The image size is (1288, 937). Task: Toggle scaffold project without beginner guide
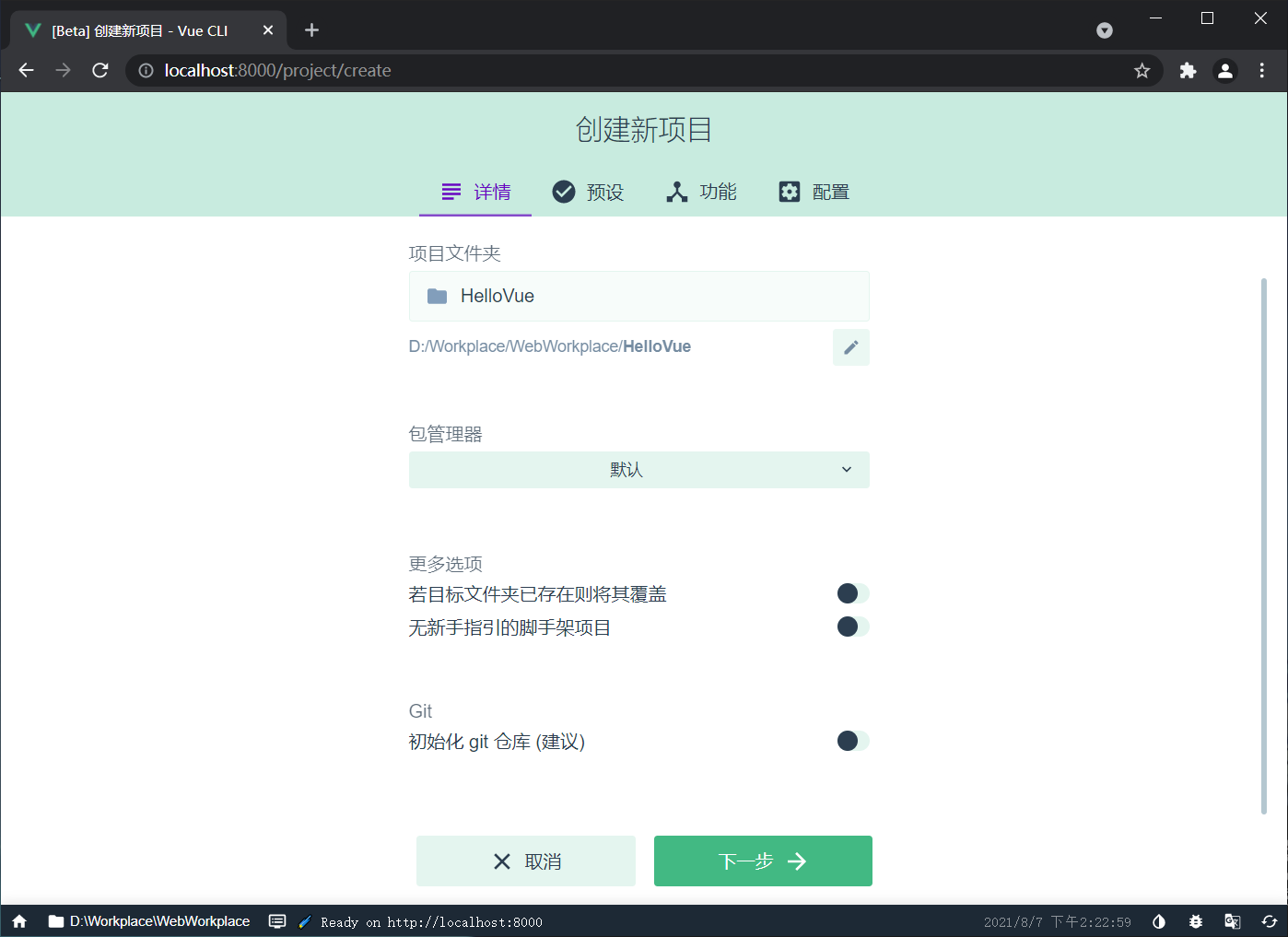(x=852, y=627)
